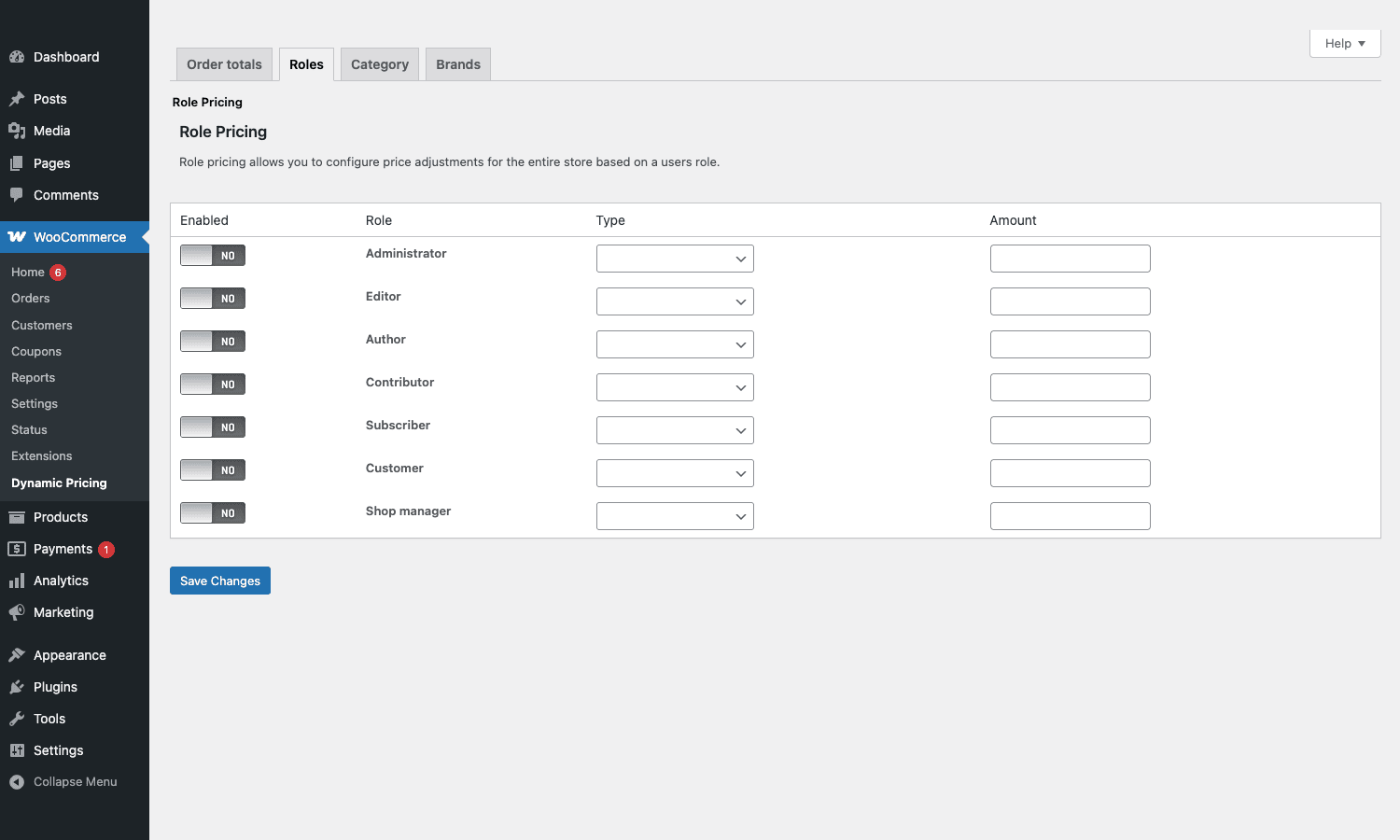Click the Settings sliders icon in sidebar

17,750
